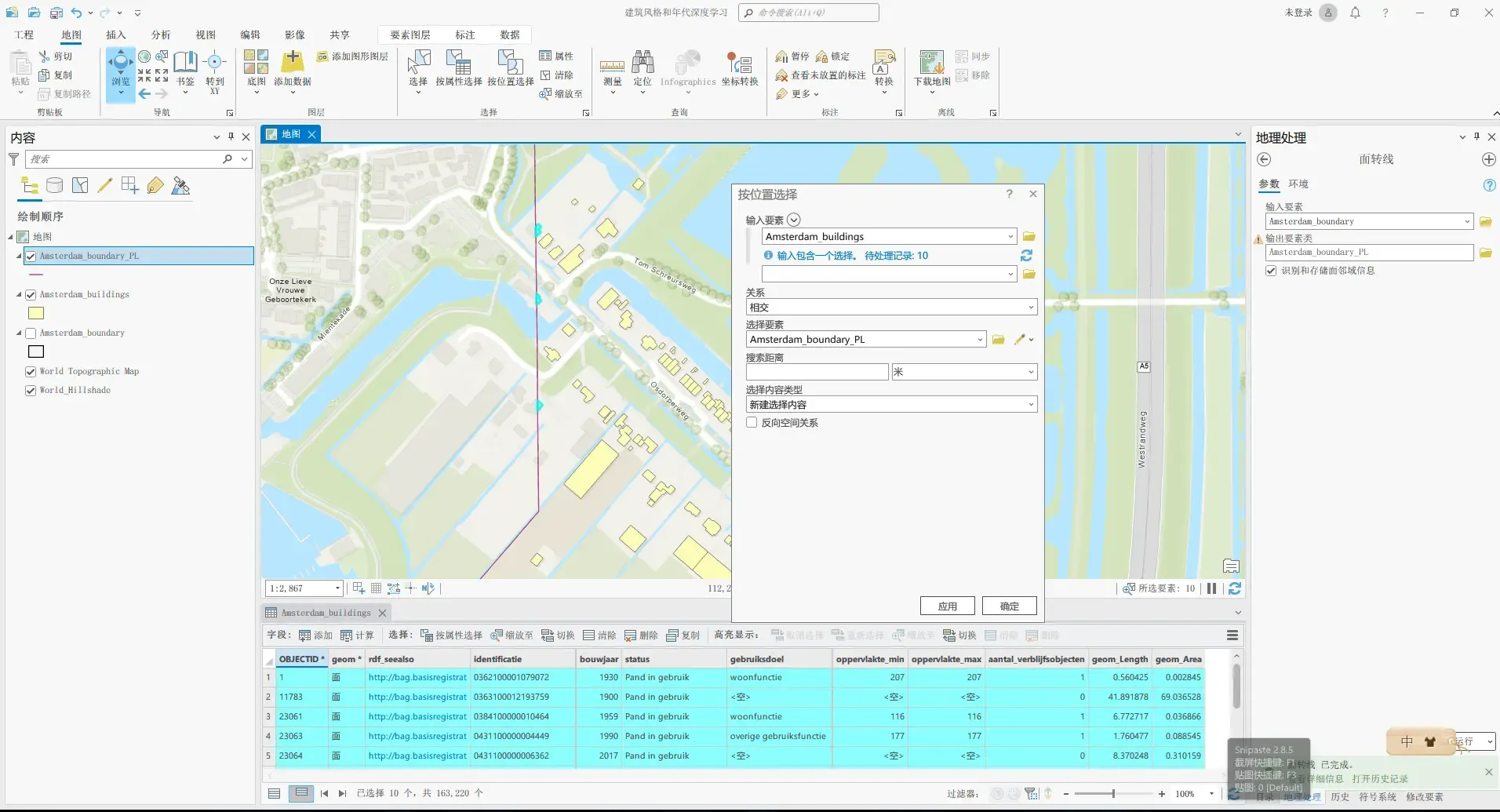This screenshot has width=1500, height=812.
Task: Open the Amsterdam_buildings input features dropdown
Action: (x=1010, y=236)
